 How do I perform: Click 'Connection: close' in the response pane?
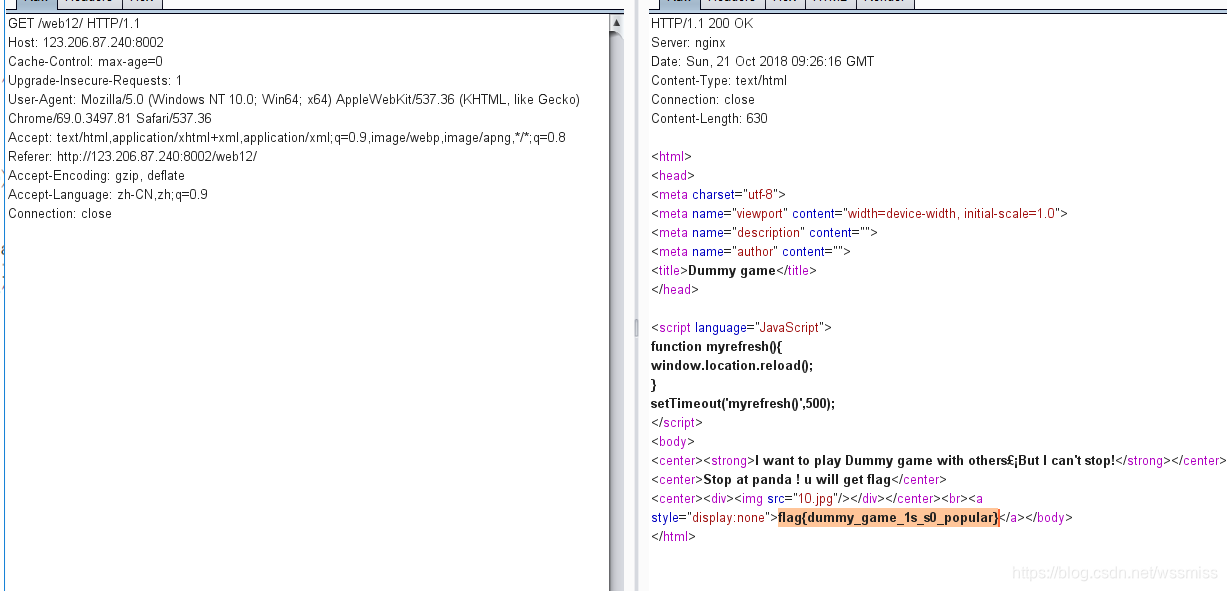tap(703, 99)
